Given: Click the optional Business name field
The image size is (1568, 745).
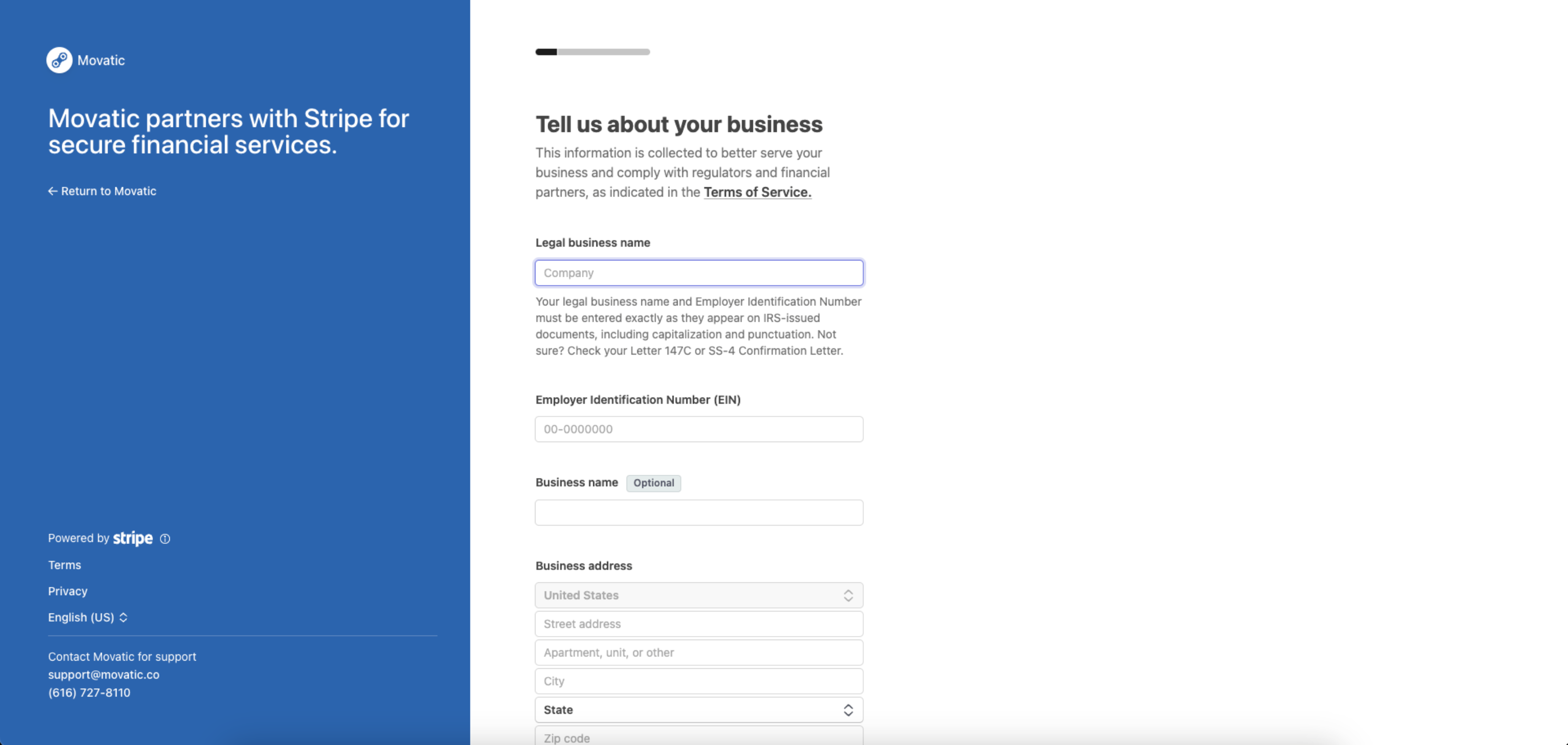Looking at the screenshot, I should point(699,512).
